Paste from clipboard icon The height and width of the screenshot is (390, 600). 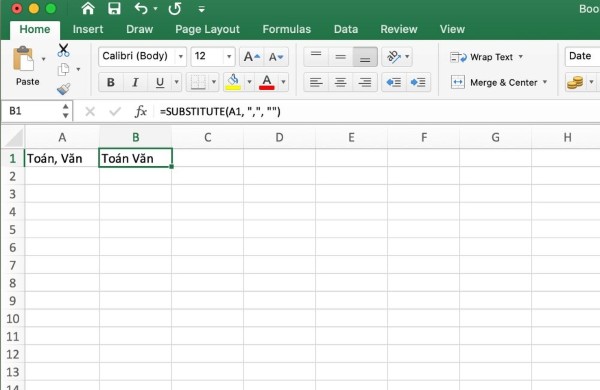[23, 59]
